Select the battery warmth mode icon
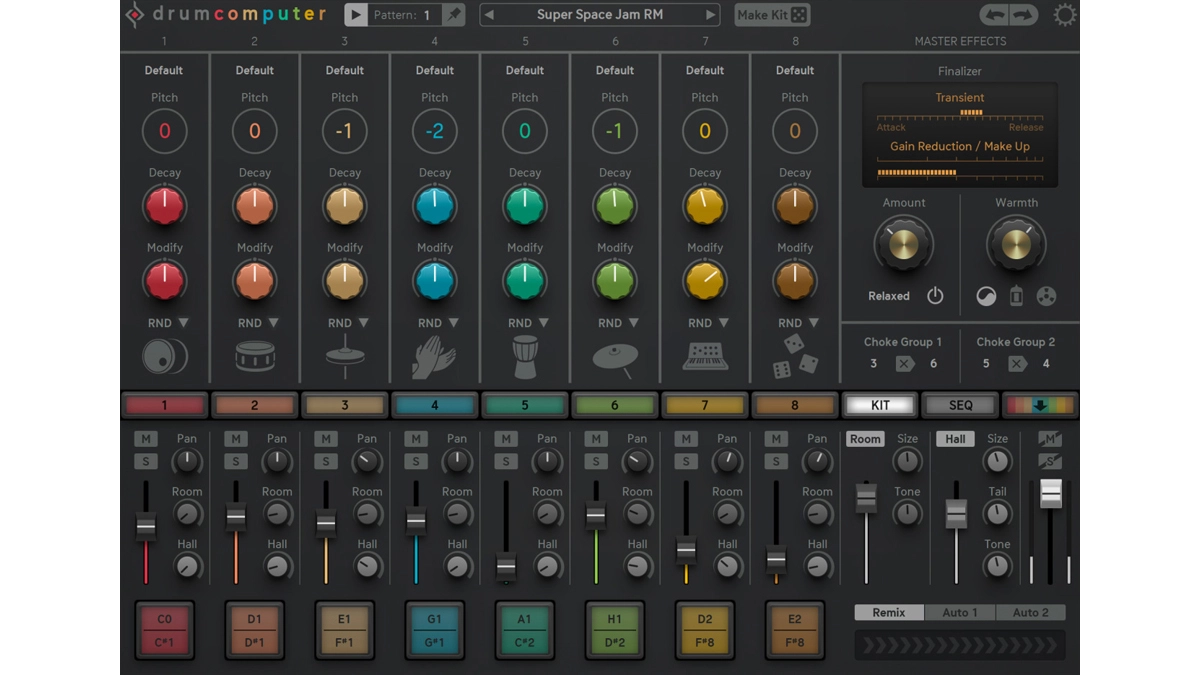Viewport: 1200px width, 675px height. tap(1016, 296)
